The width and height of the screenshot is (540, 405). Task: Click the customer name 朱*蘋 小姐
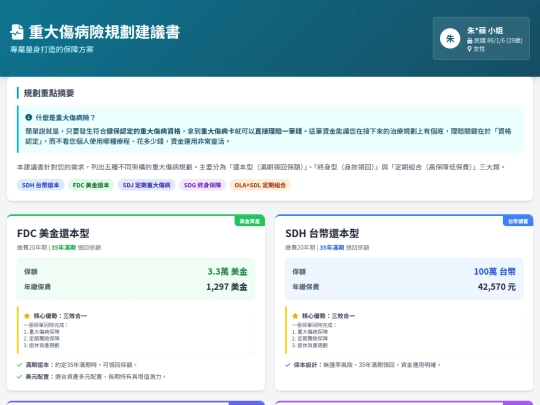tap(485, 31)
